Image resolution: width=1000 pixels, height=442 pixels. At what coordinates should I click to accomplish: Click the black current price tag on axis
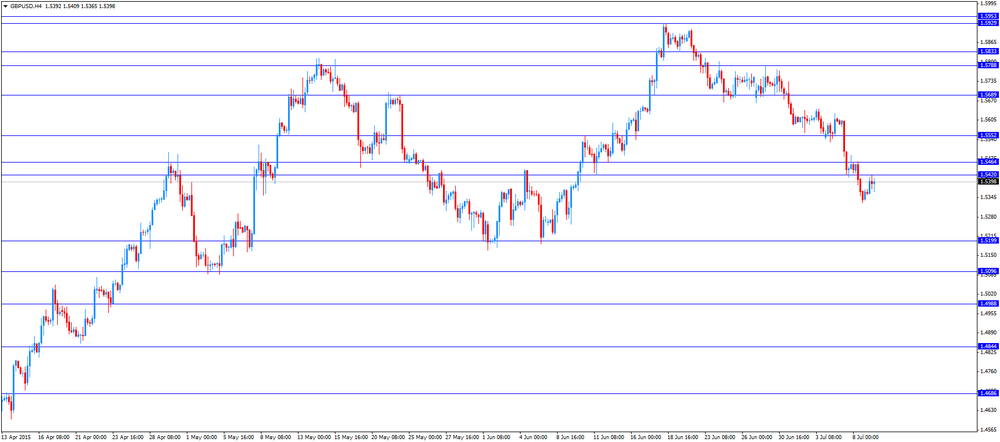[987, 182]
